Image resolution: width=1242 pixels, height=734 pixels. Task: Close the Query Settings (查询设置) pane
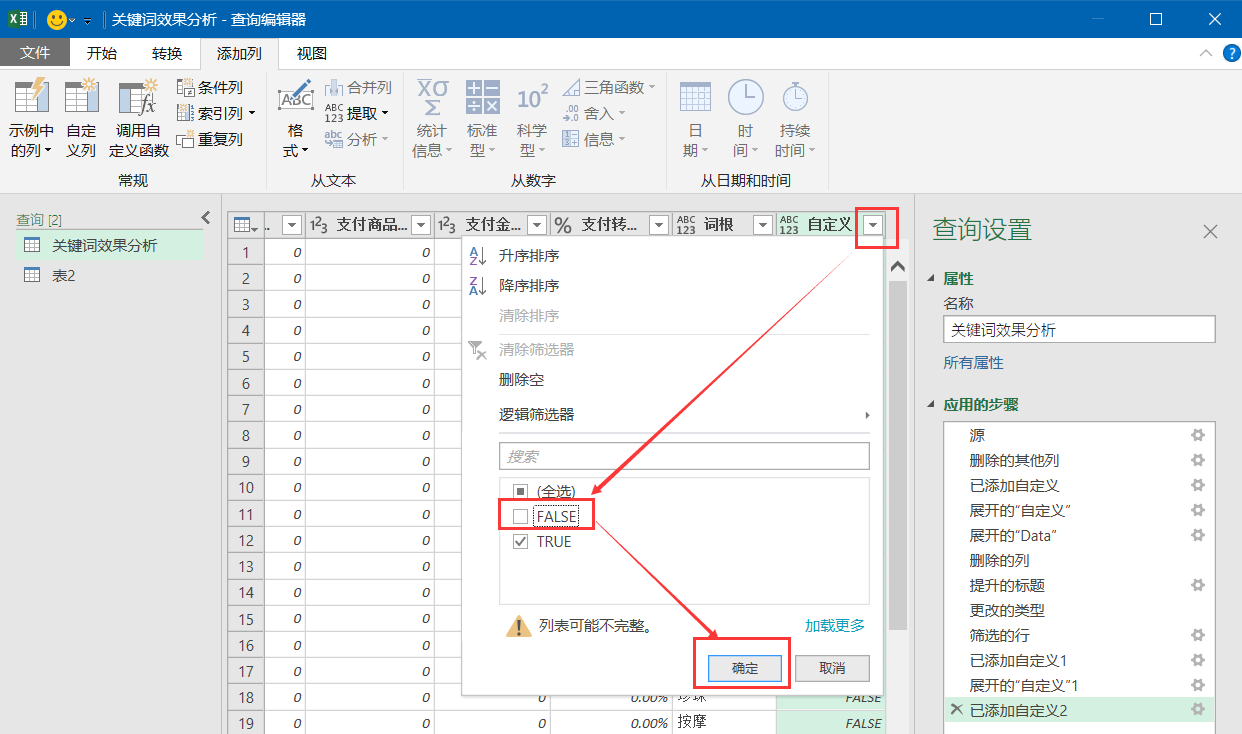(1210, 231)
